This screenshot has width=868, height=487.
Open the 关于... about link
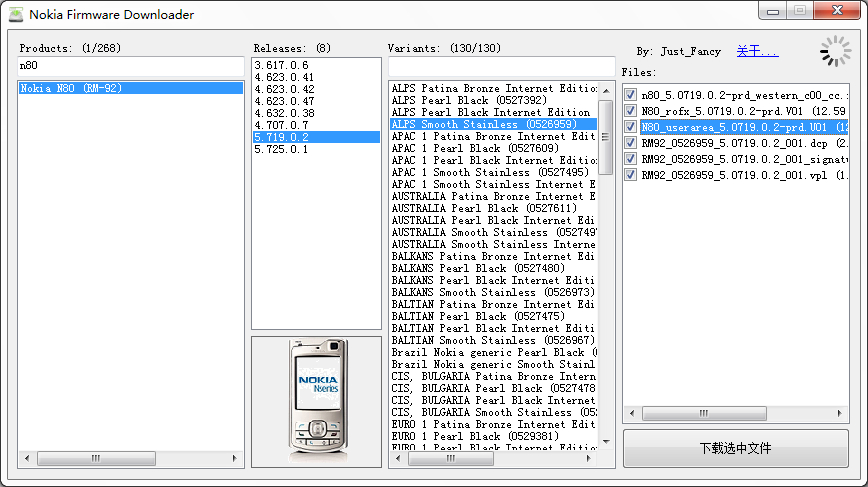[757, 51]
